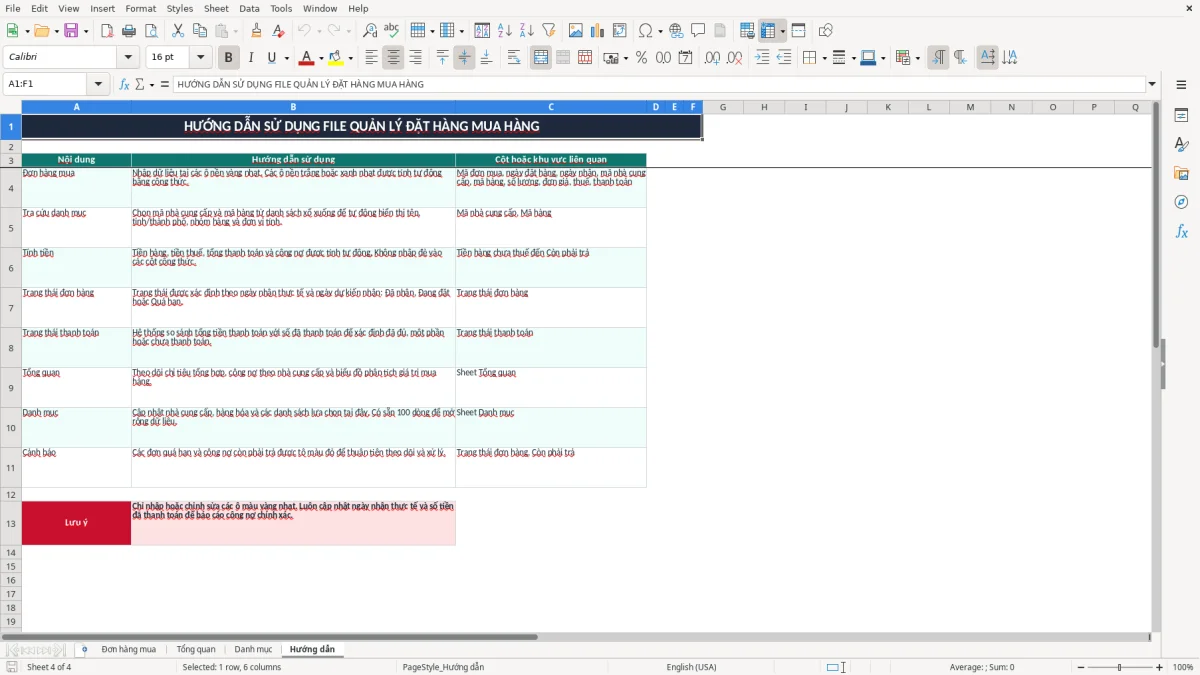Open Find and Replace icon
Viewport: 1200px width, 675px height.
(370, 31)
